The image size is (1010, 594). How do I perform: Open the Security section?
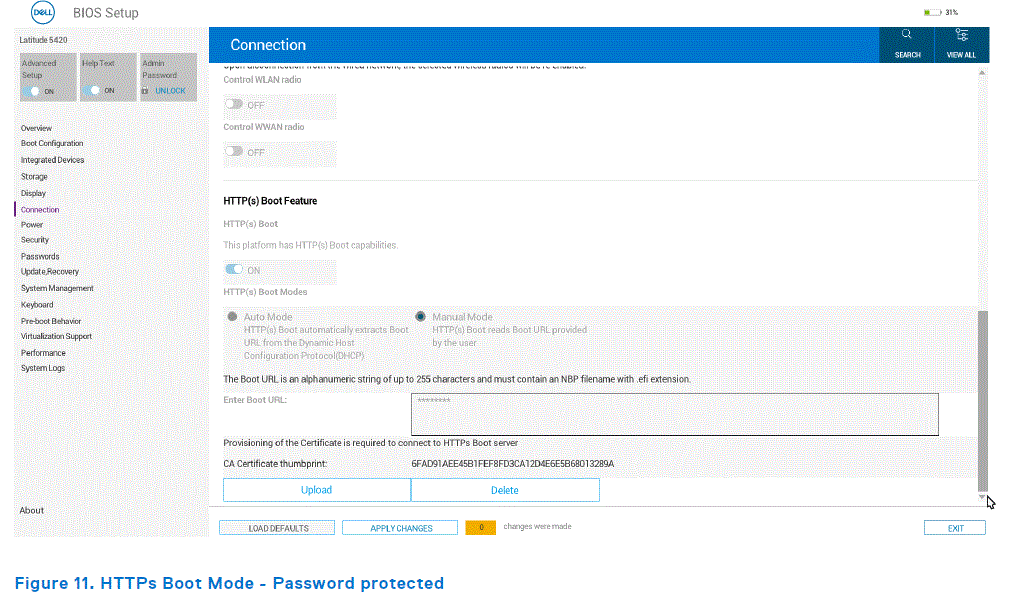[37, 240]
